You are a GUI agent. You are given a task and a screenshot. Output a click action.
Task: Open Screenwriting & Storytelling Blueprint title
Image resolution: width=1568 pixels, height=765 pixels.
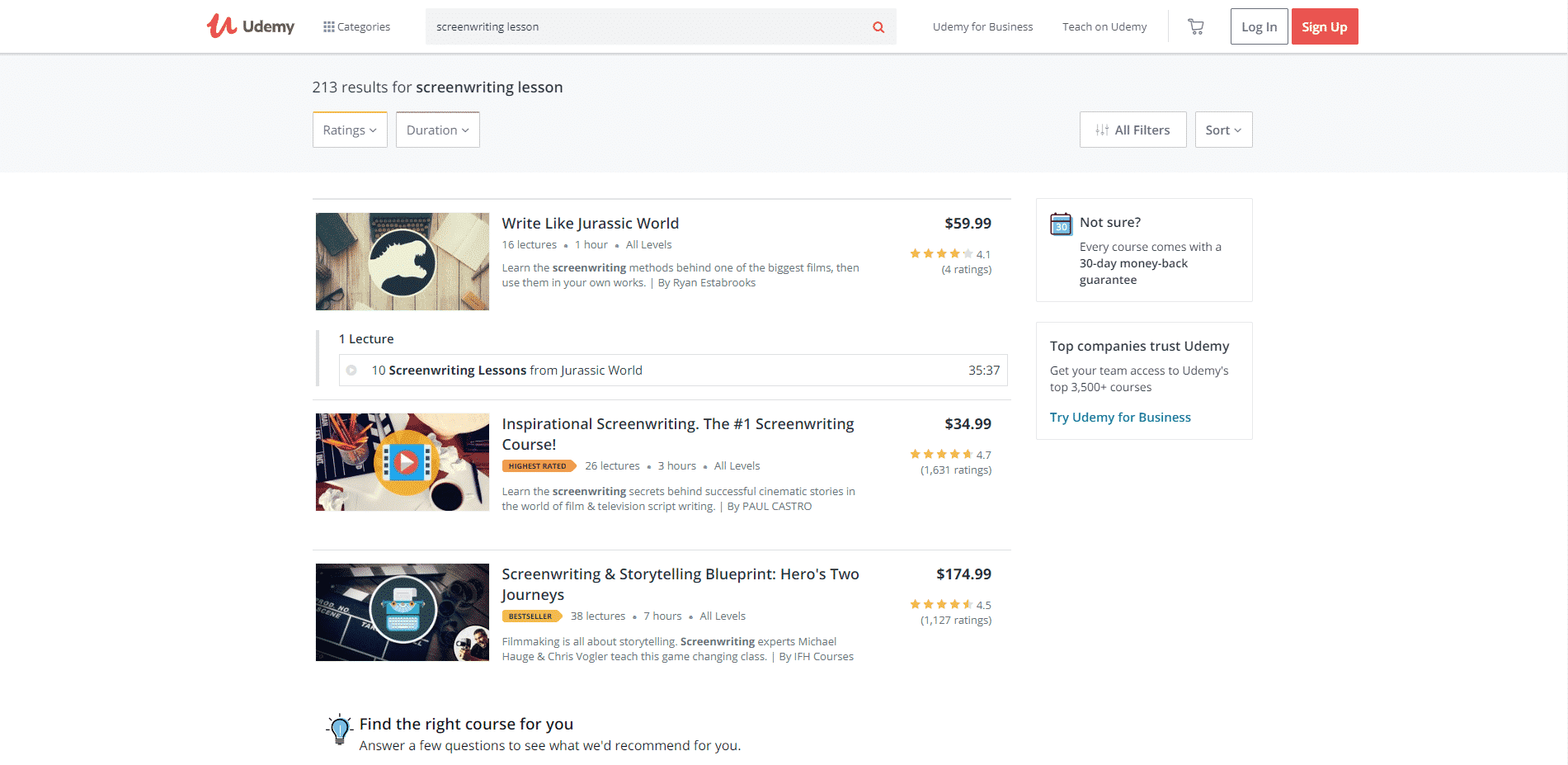coord(680,584)
